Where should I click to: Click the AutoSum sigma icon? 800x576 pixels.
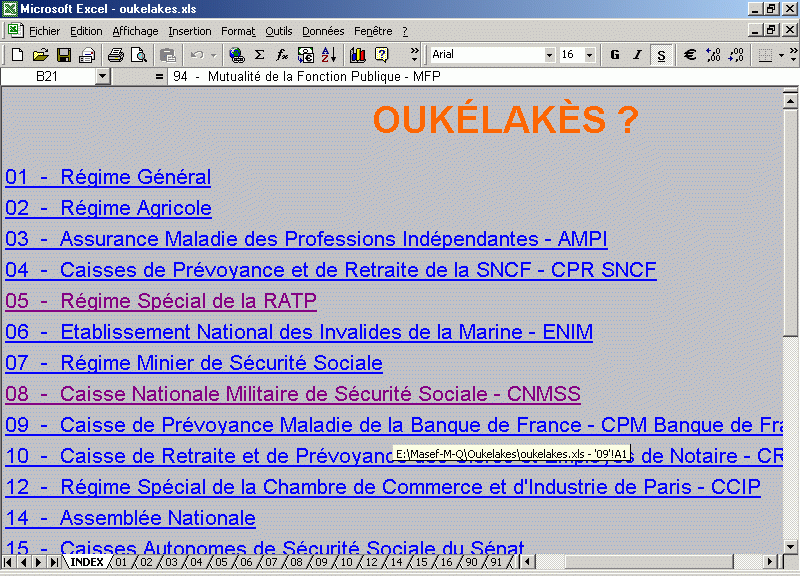260,55
